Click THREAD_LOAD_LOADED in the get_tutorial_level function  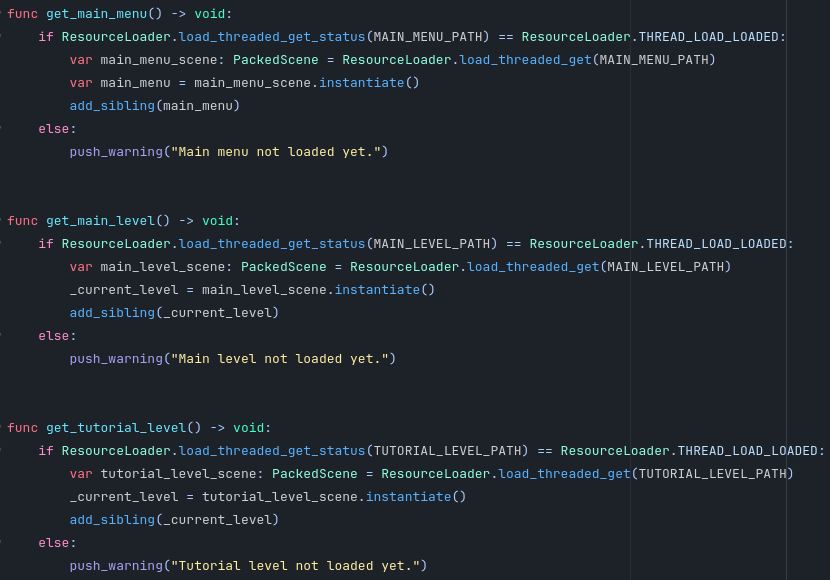[x=747, y=450]
